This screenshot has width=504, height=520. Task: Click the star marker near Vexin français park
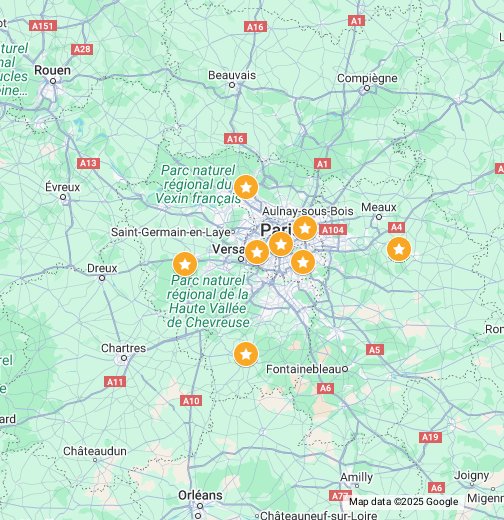[246, 187]
